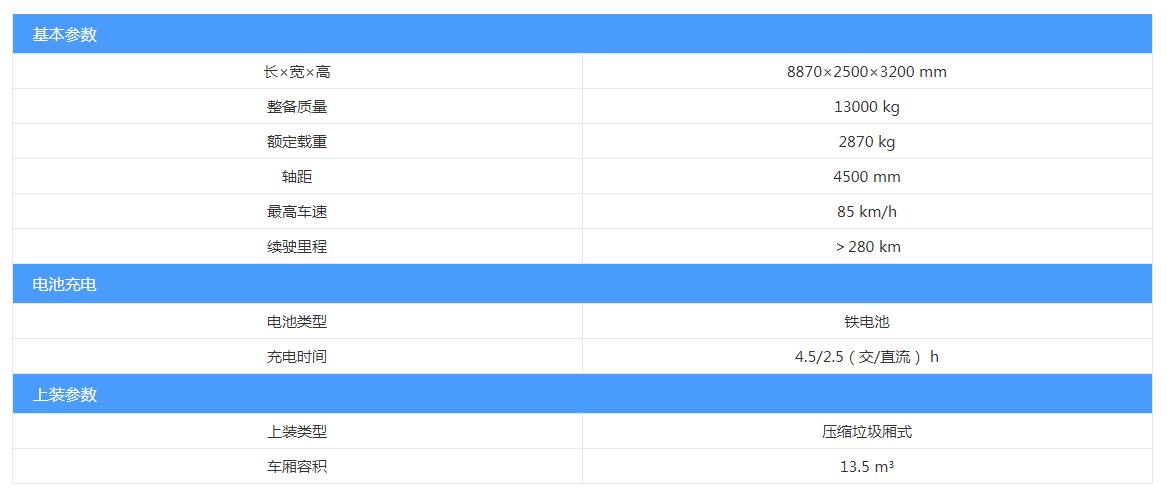Click the 基本参数 section header
Image resolution: width=1167 pixels, height=499 pixels.
582,34
